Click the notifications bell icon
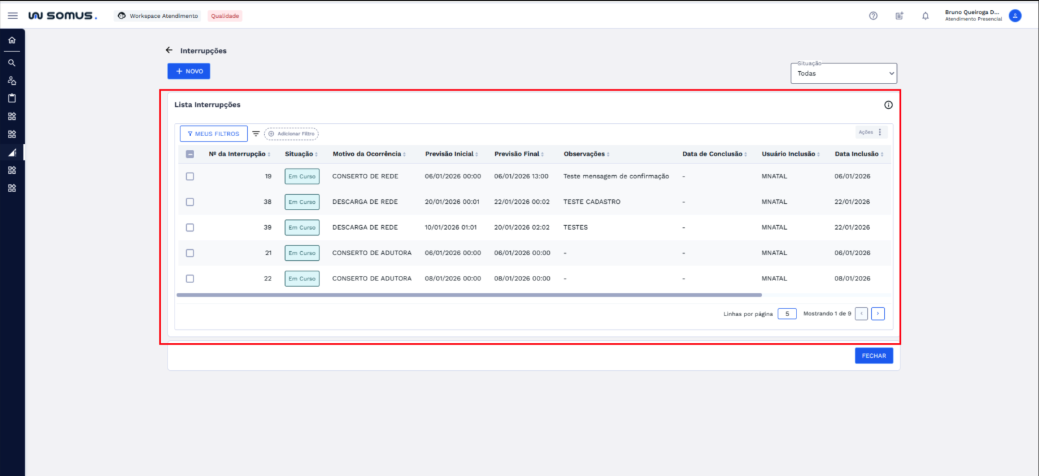The height and width of the screenshot is (476, 1039). 925,16
